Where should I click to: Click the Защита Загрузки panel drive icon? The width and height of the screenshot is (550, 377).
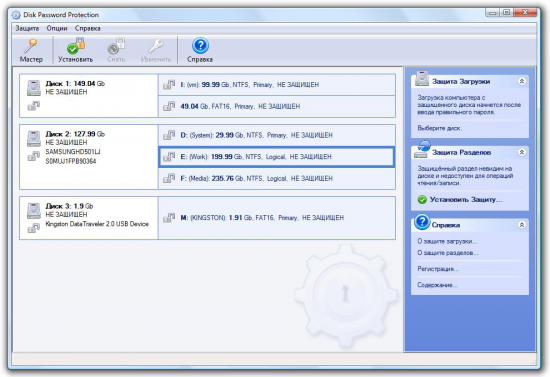click(422, 79)
